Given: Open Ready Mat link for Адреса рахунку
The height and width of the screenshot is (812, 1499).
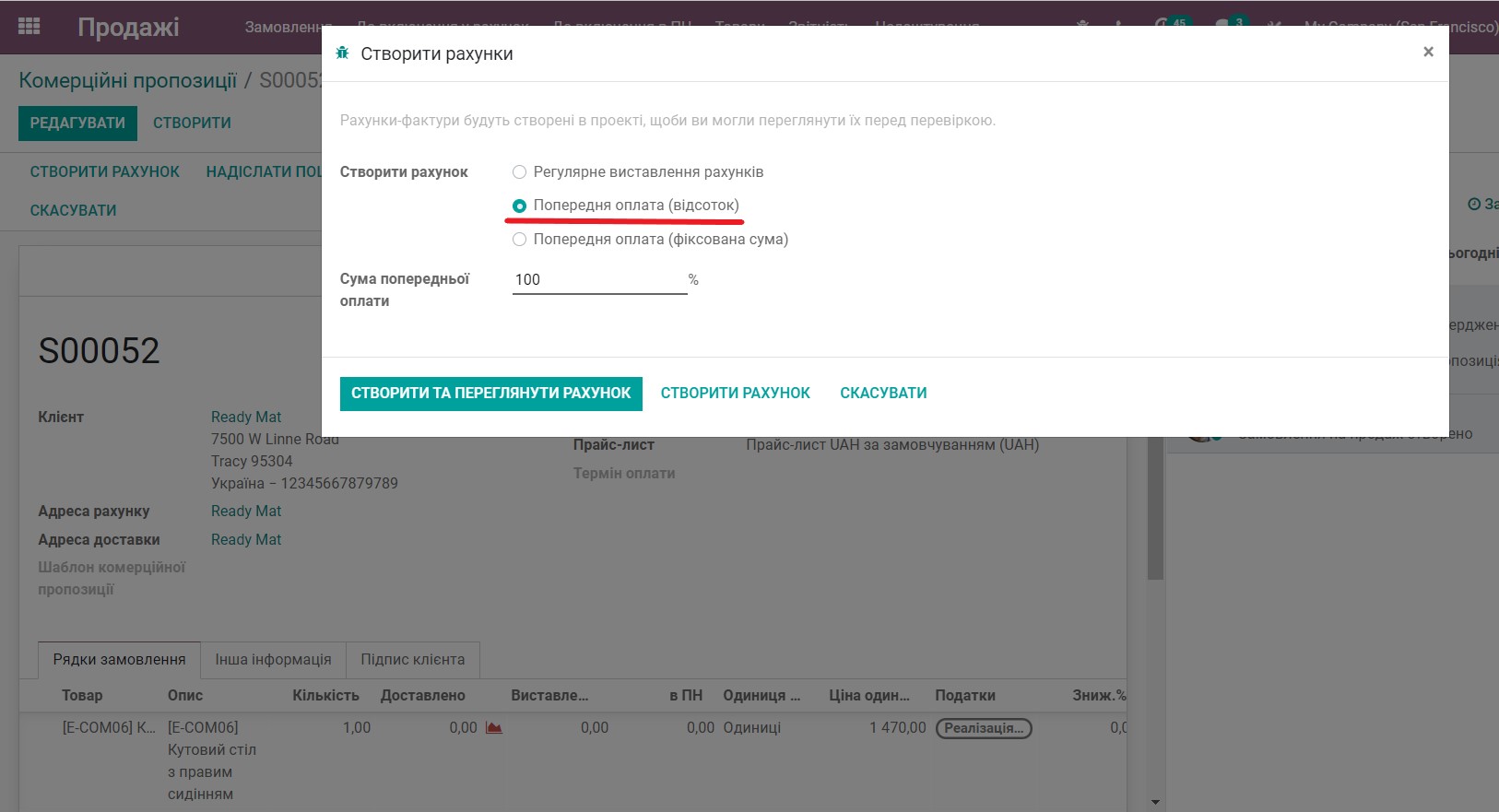Looking at the screenshot, I should 246,511.
